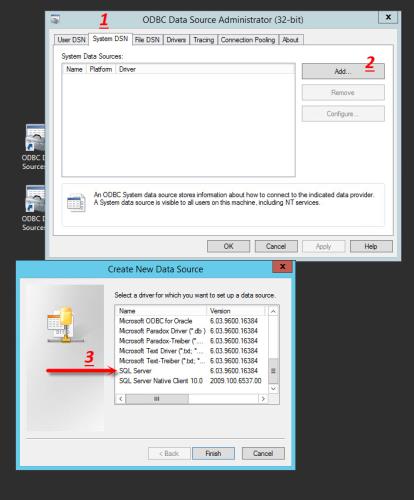Click Finish in the data source wizard
This screenshot has height=500, width=414.
click(x=213, y=453)
